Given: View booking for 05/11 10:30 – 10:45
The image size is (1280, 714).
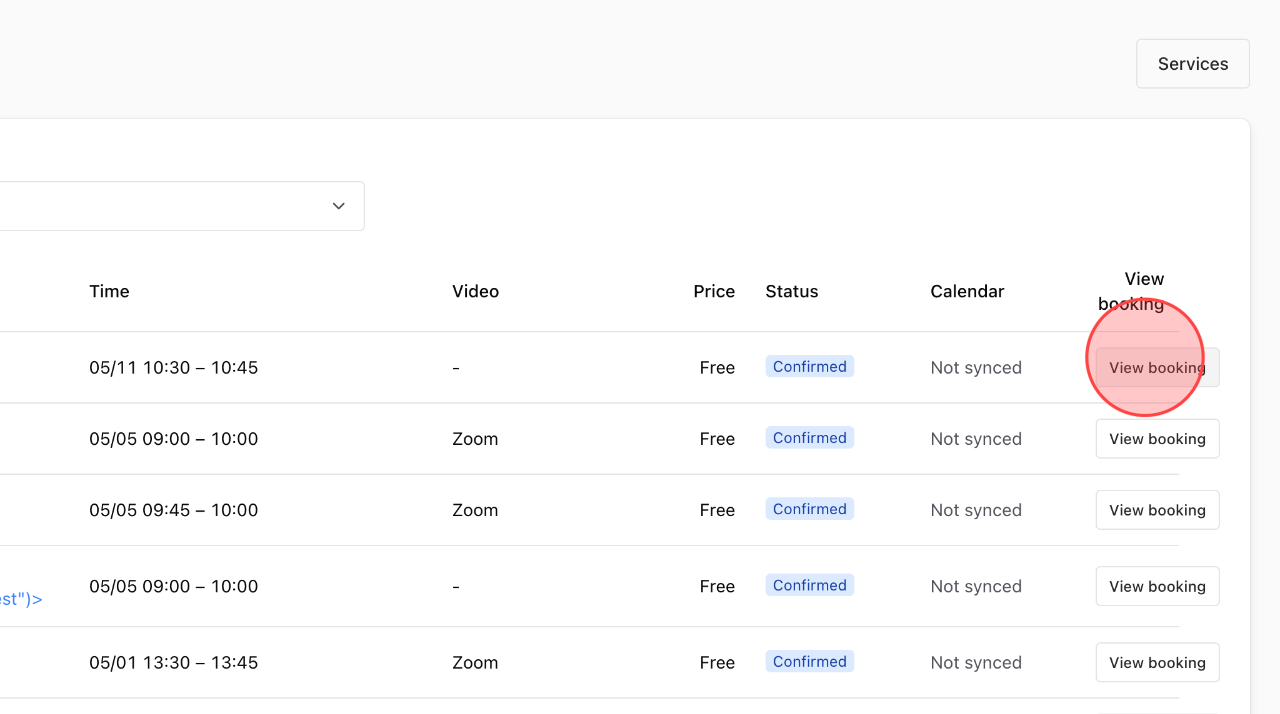Looking at the screenshot, I should tap(1157, 368).
